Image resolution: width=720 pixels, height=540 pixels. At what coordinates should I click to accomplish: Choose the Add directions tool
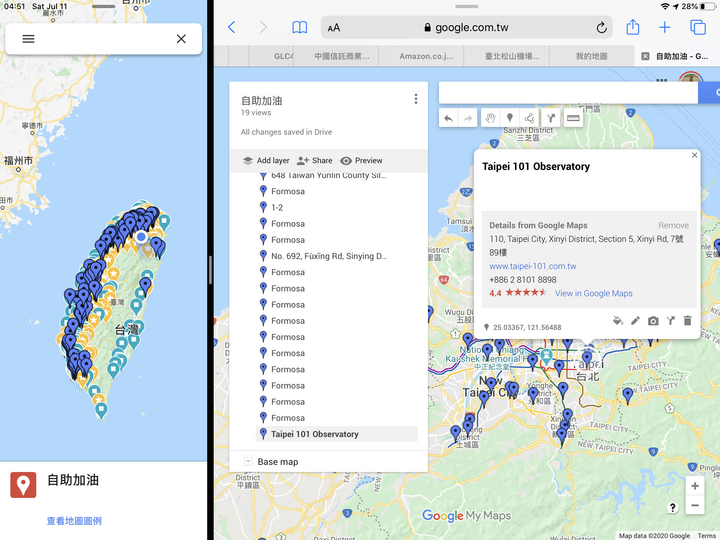(x=551, y=118)
